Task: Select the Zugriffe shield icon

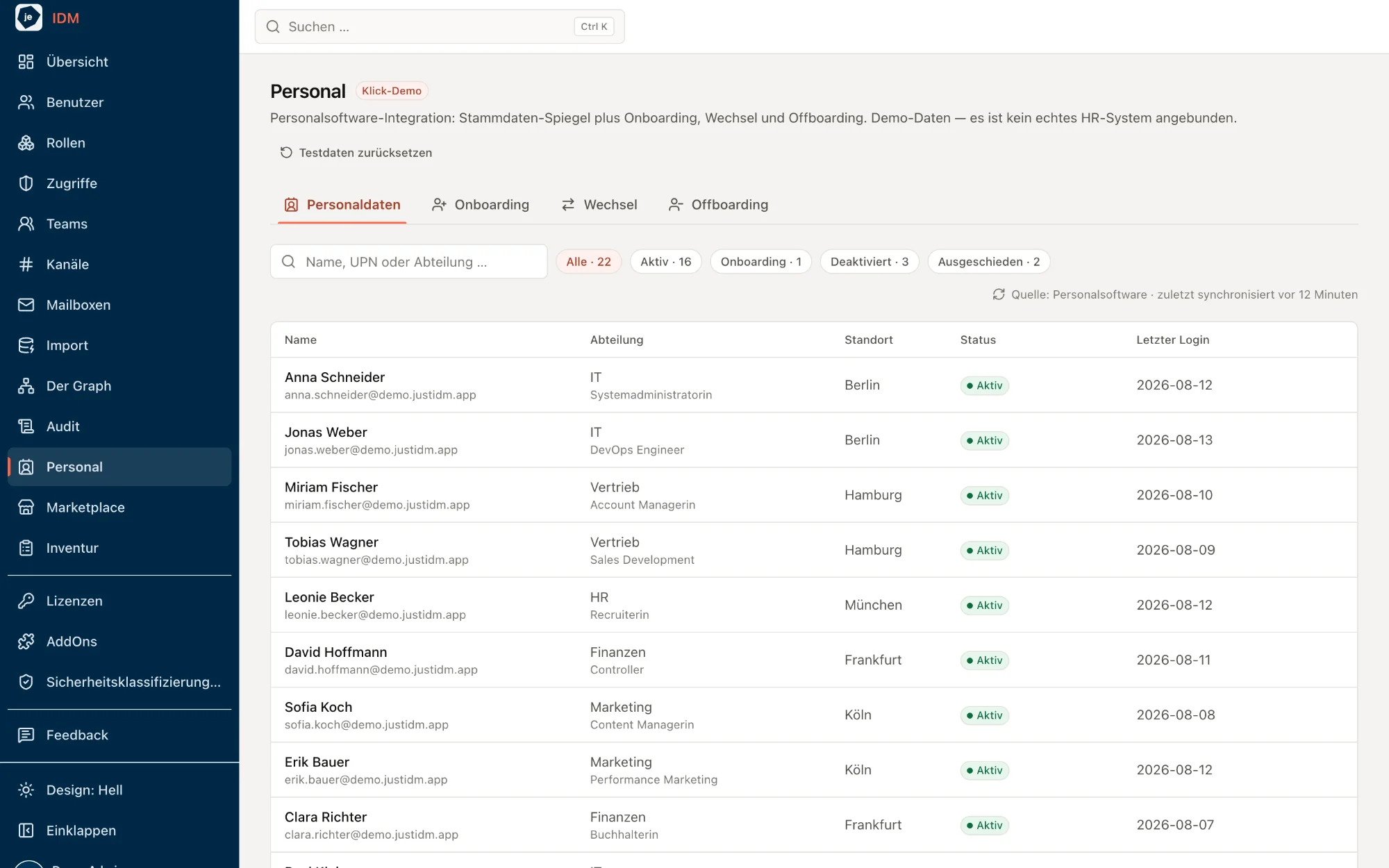Action: coord(26,183)
